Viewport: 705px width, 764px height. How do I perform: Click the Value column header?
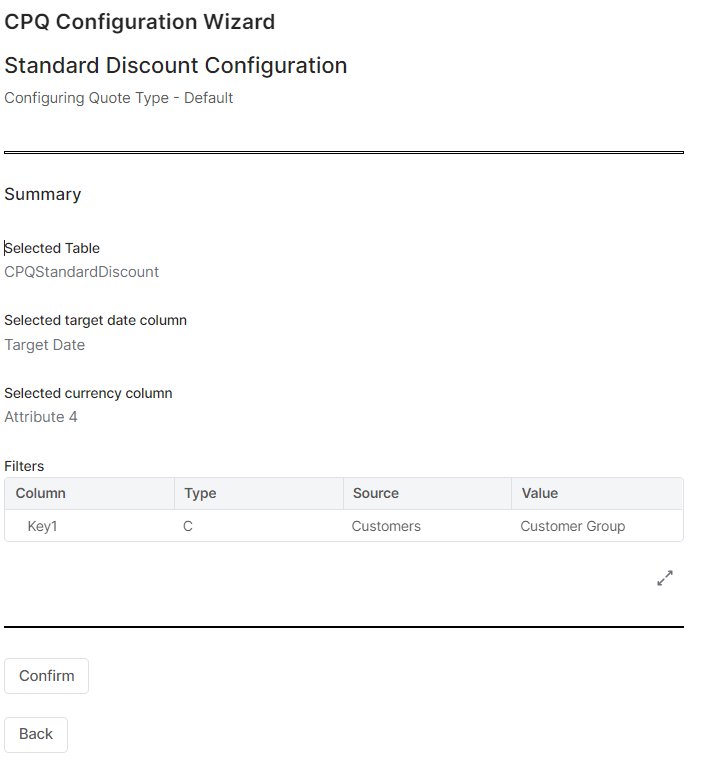pos(539,493)
